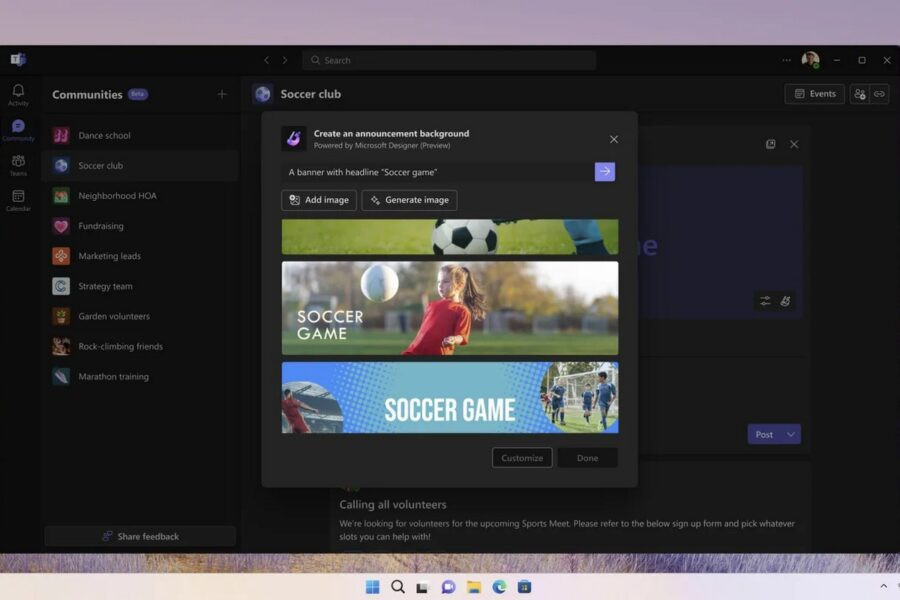Screen dimensions: 900x600
Task: Open the Activity bell in sidebar
Action: pos(18,94)
